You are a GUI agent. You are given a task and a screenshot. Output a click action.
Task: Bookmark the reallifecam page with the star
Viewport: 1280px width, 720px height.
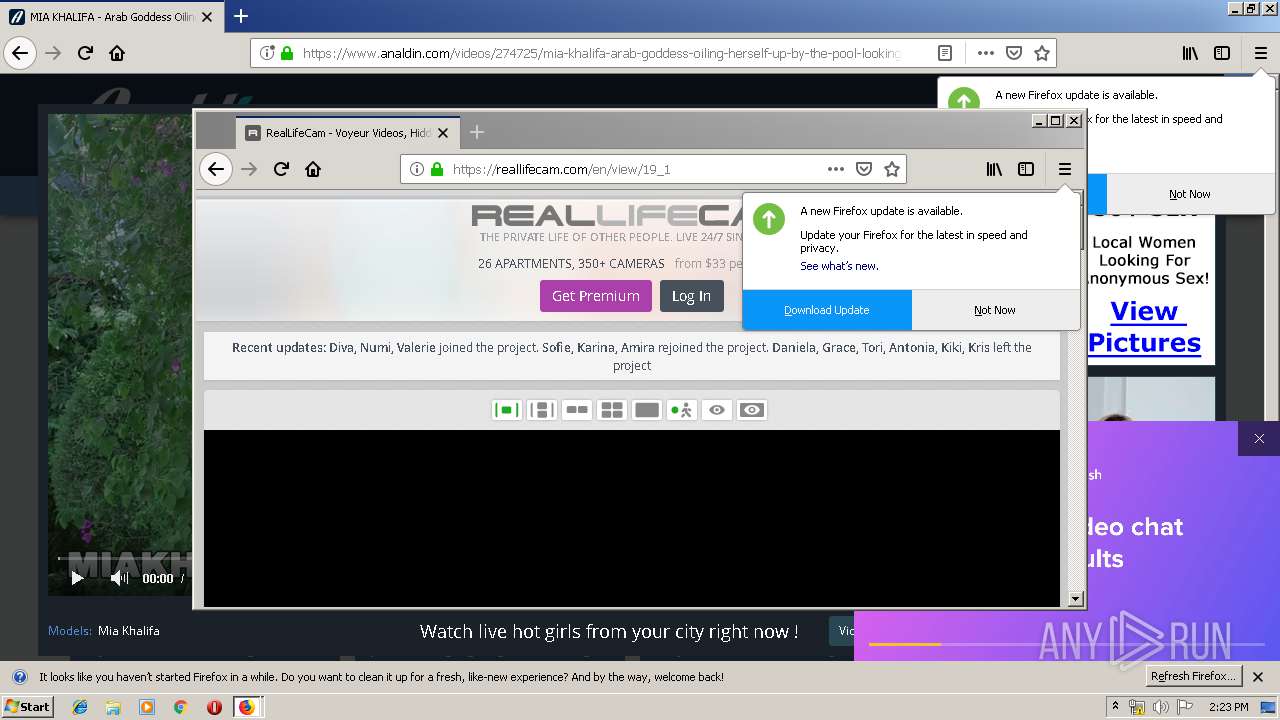pos(892,169)
